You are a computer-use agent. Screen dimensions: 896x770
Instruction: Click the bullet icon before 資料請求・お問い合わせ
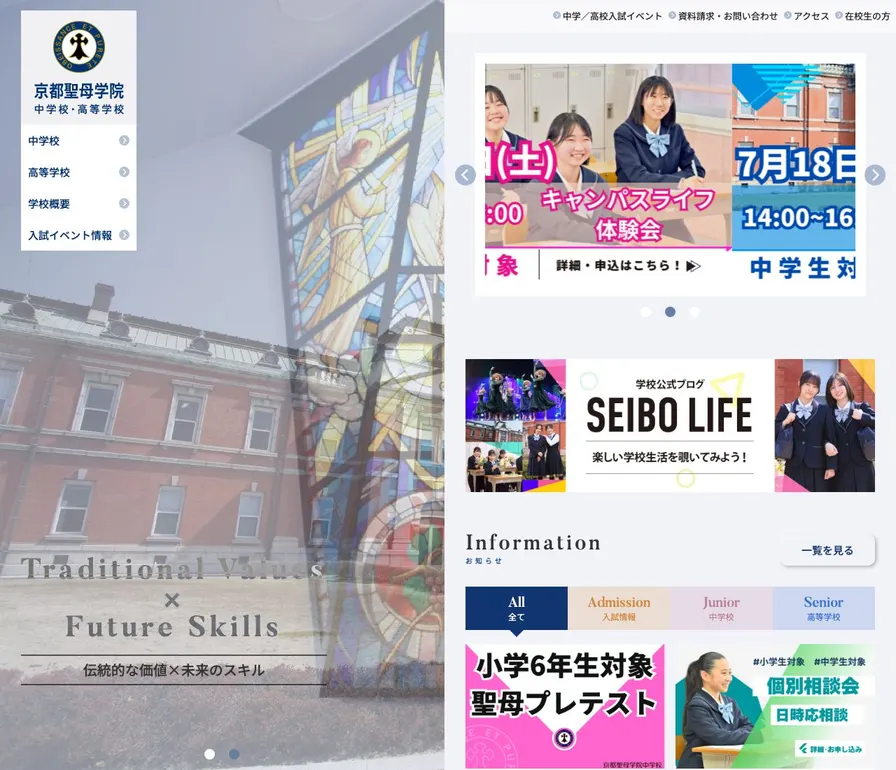point(672,15)
